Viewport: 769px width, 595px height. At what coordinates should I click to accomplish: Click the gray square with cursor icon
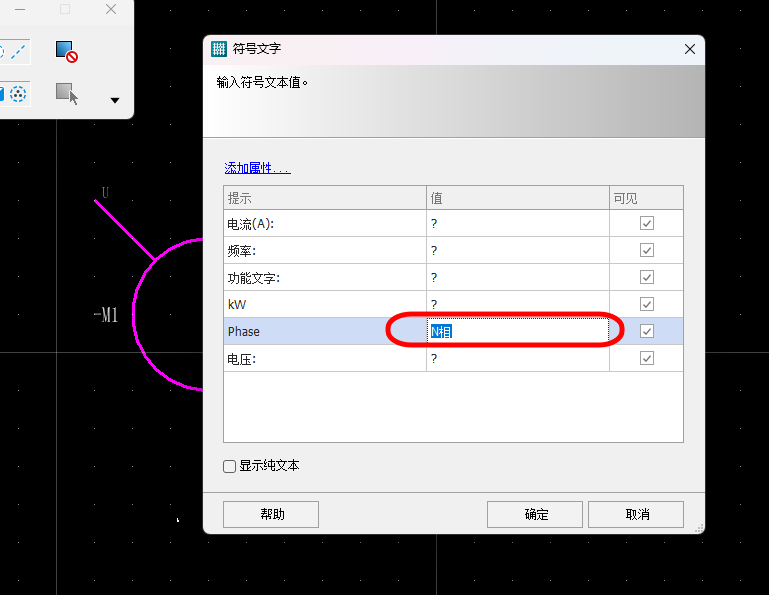[67, 94]
